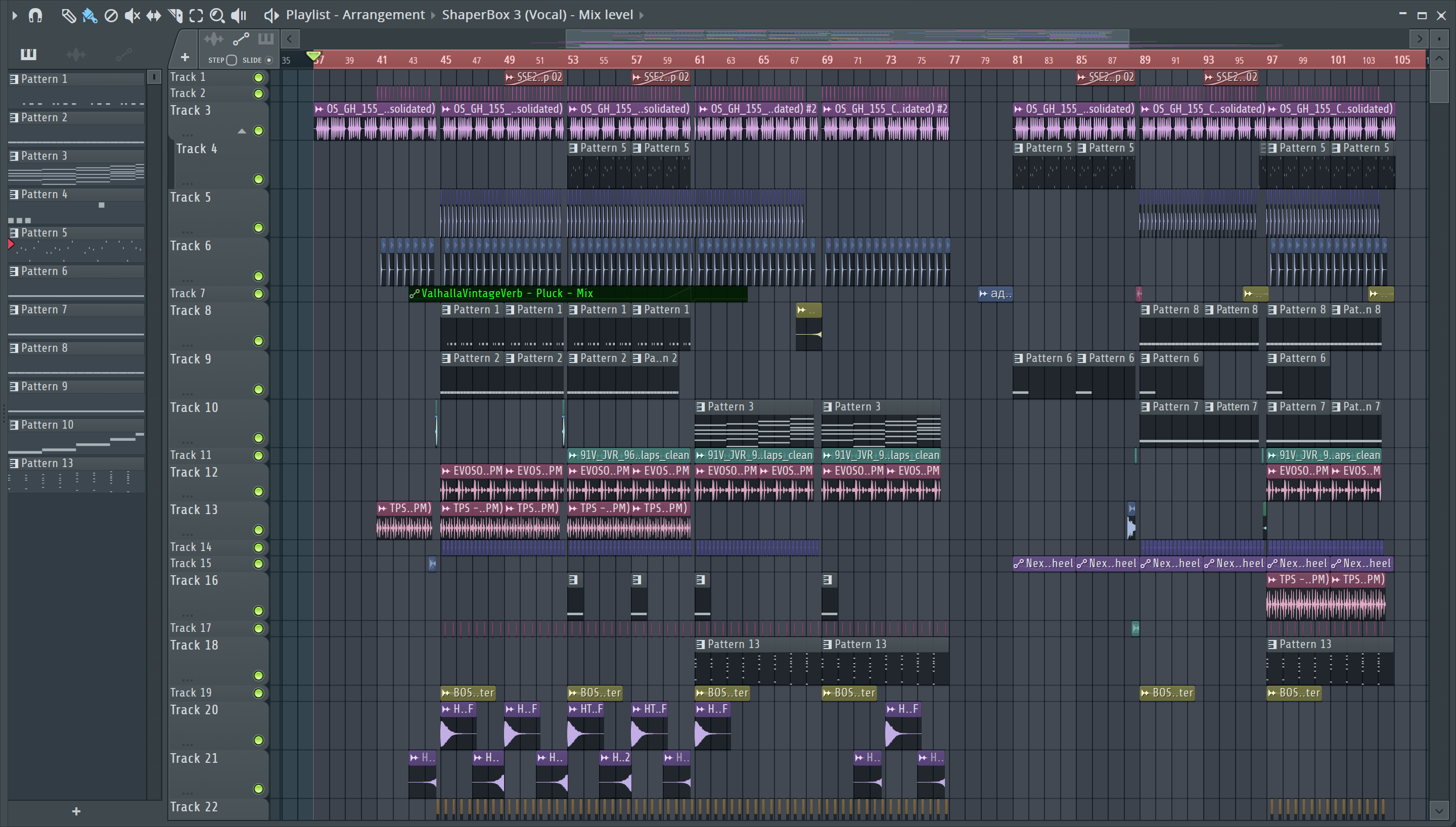This screenshot has height=827, width=1456.
Task: Open the playlist options menu arrow
Action: pyautogui.click(x=15, y=15)
